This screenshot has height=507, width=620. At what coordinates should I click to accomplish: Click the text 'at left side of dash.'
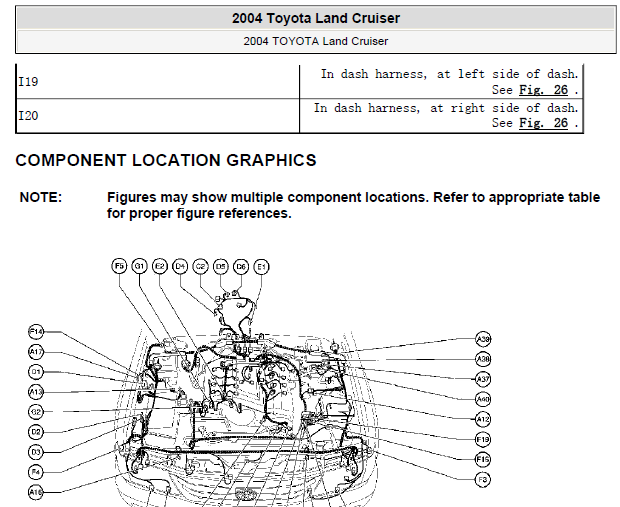507,74
